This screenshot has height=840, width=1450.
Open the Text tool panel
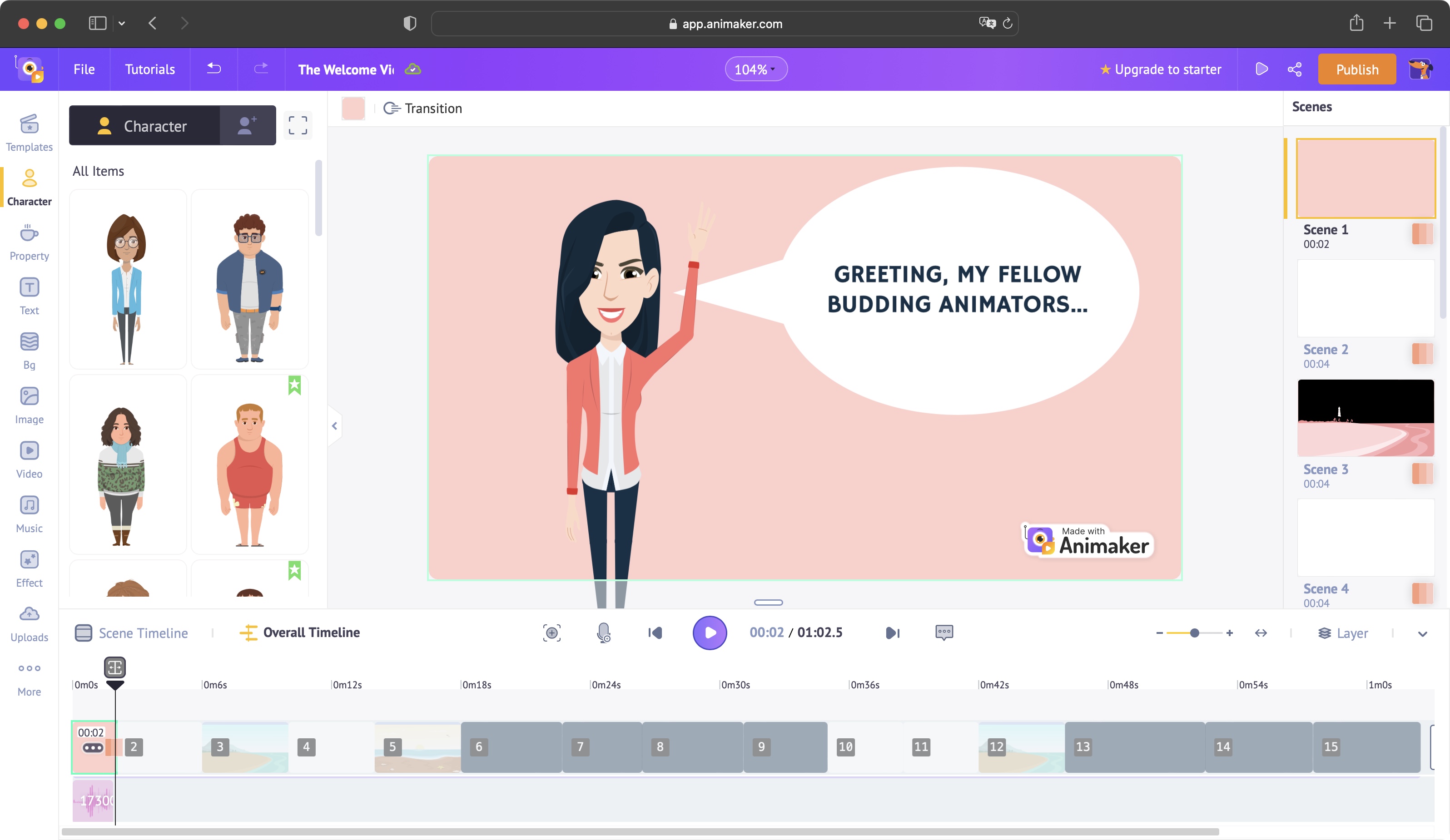click(x=29, y=296)
